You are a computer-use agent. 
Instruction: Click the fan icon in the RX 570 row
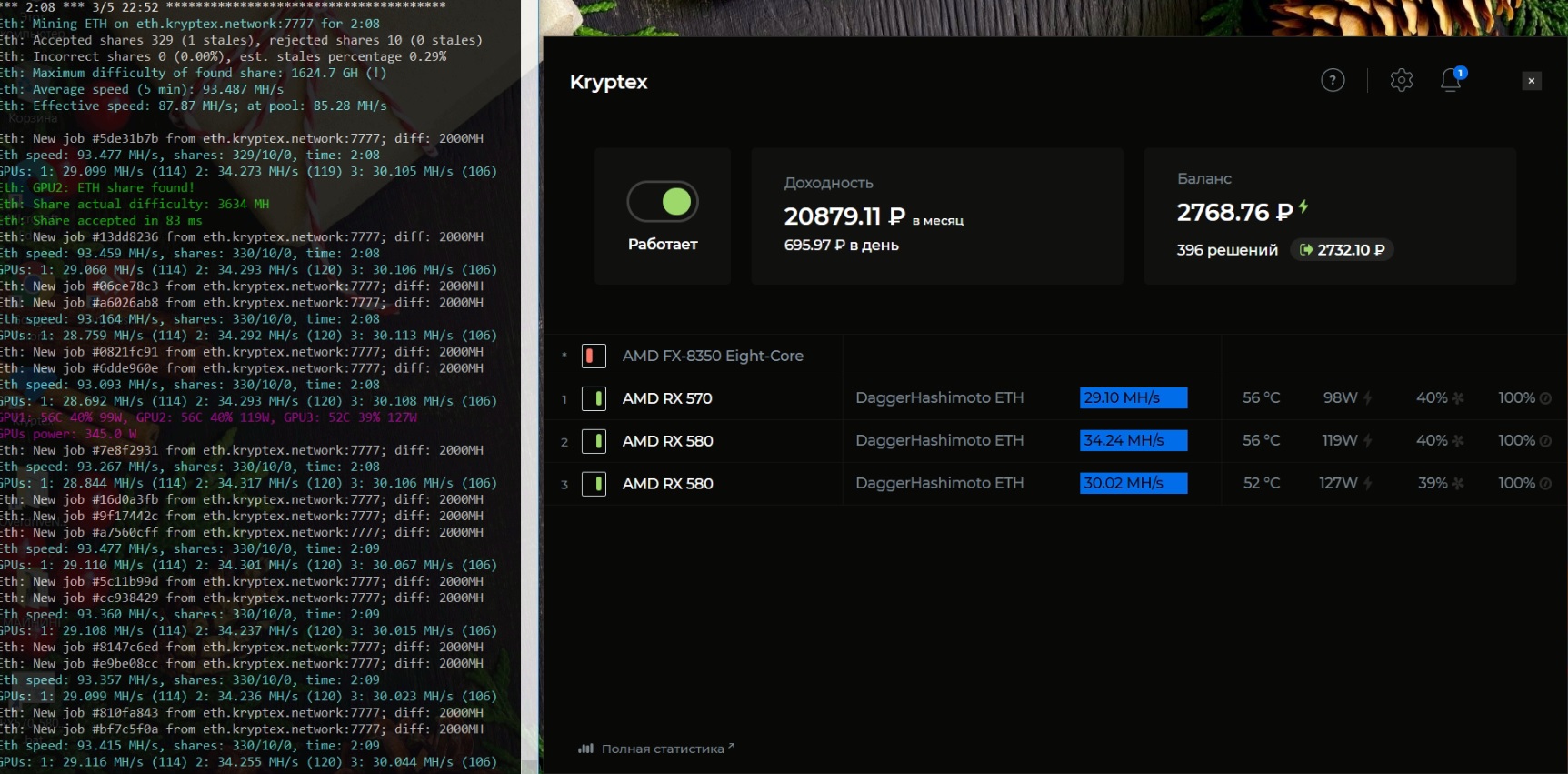pyautogui.click(x=1458, y=398)
